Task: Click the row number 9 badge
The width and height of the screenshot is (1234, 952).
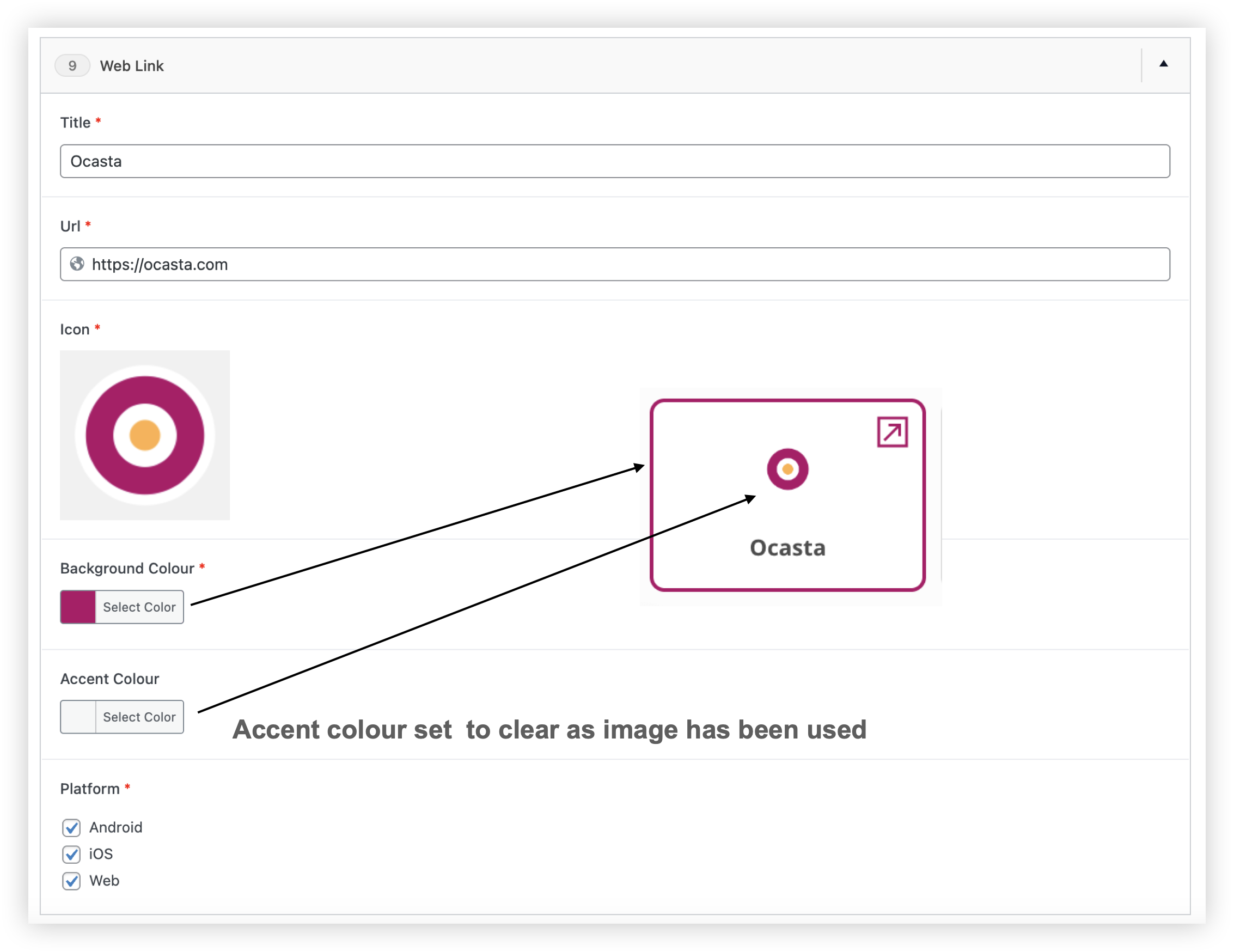Action: (72, 65)
